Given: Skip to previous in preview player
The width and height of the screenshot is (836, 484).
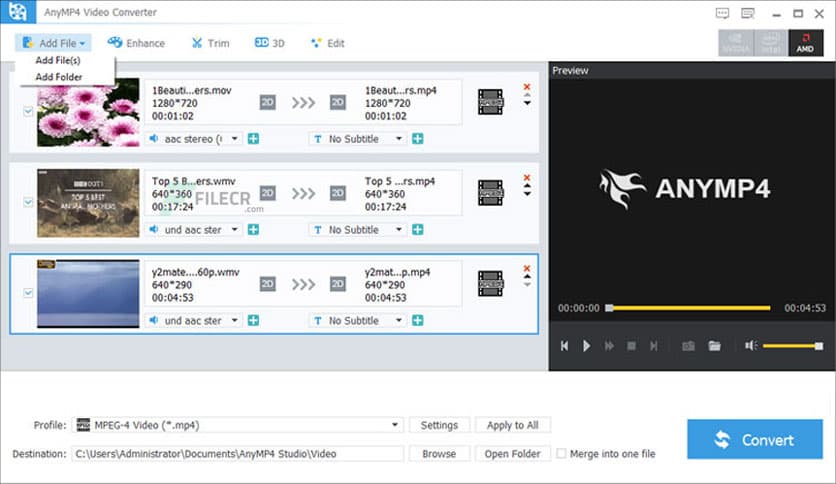Looking at the screenshot, I should tap(565, 346).
